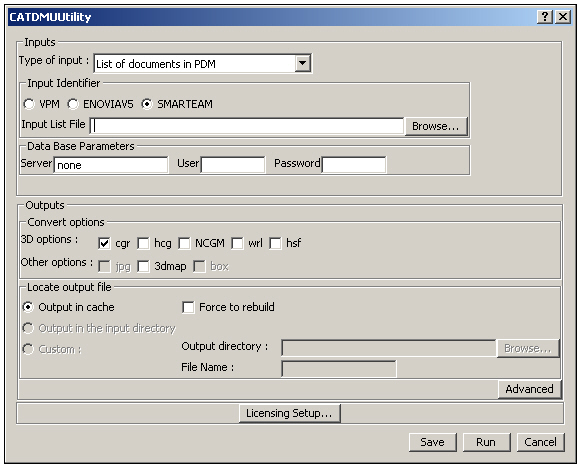Click the help question mark button
Screen dimensions: 579x466
(x=545, y=17)
